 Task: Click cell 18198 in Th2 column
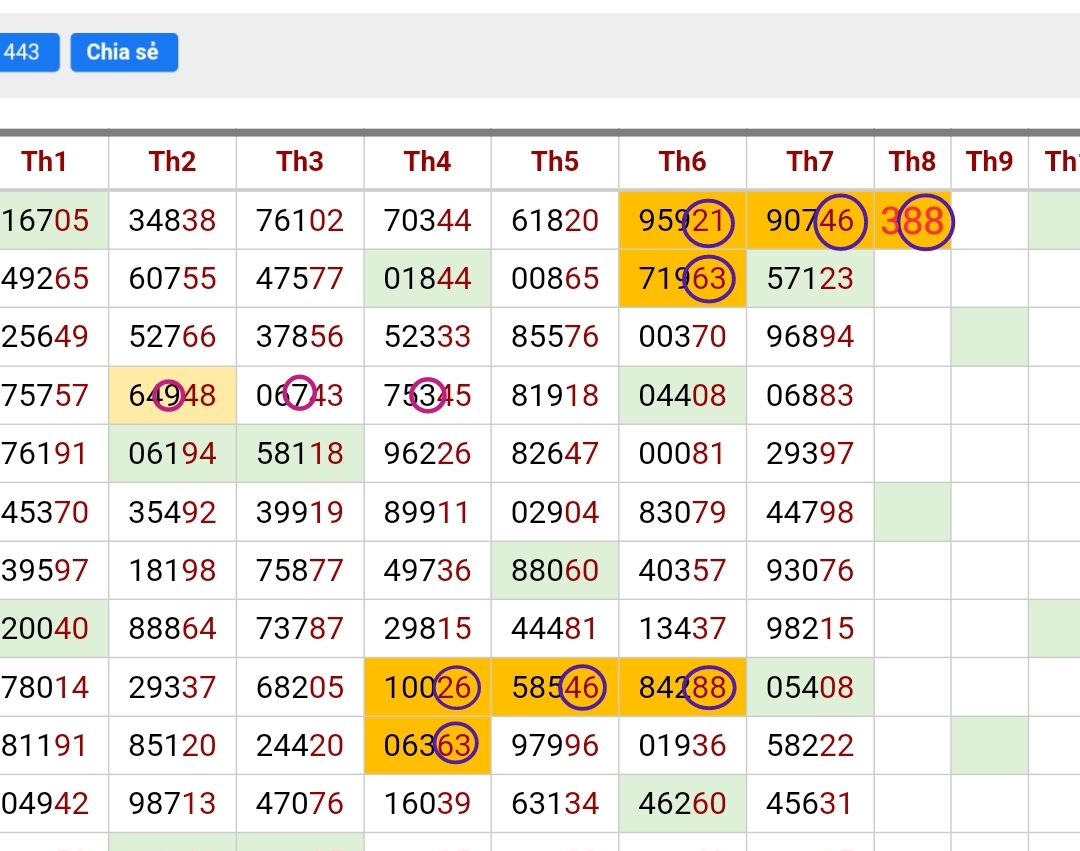[x=172, y=570]
